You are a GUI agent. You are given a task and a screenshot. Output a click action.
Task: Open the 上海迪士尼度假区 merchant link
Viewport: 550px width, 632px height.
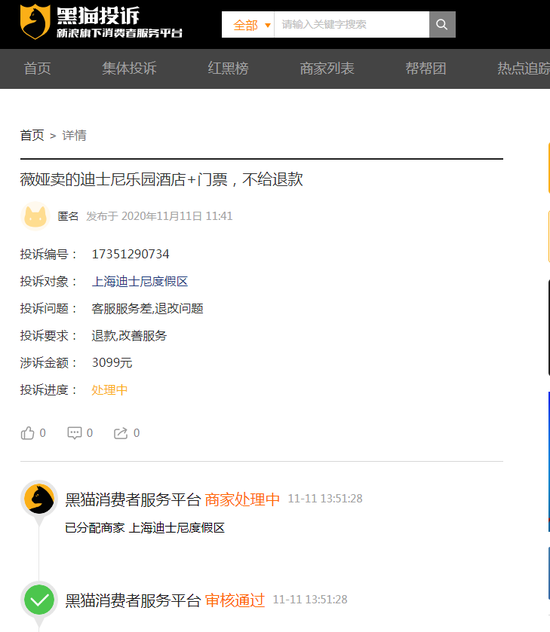click(140, 281)
